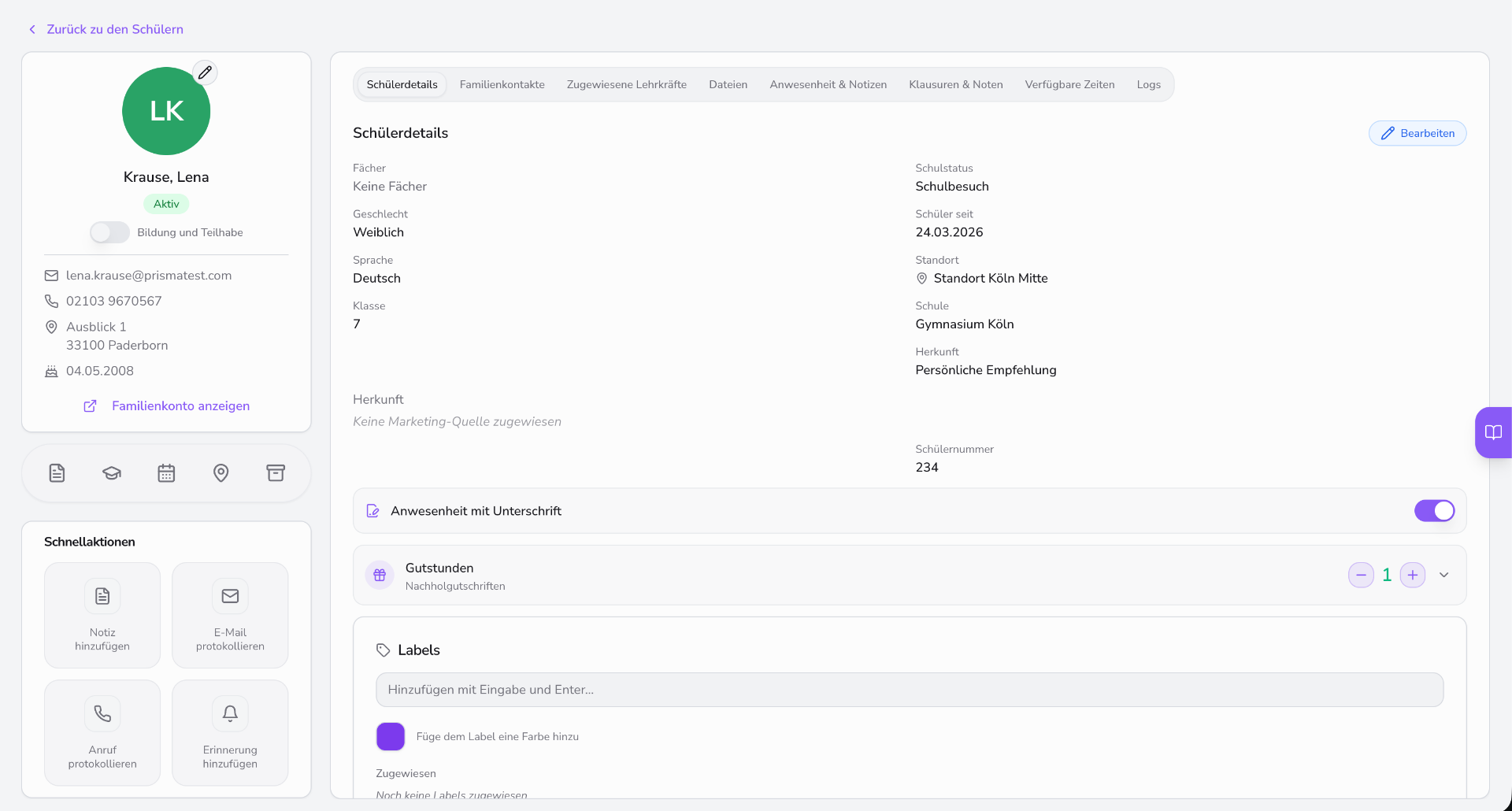
Task: Click the Standort Köln Mitte text
Action: point(991,279)
